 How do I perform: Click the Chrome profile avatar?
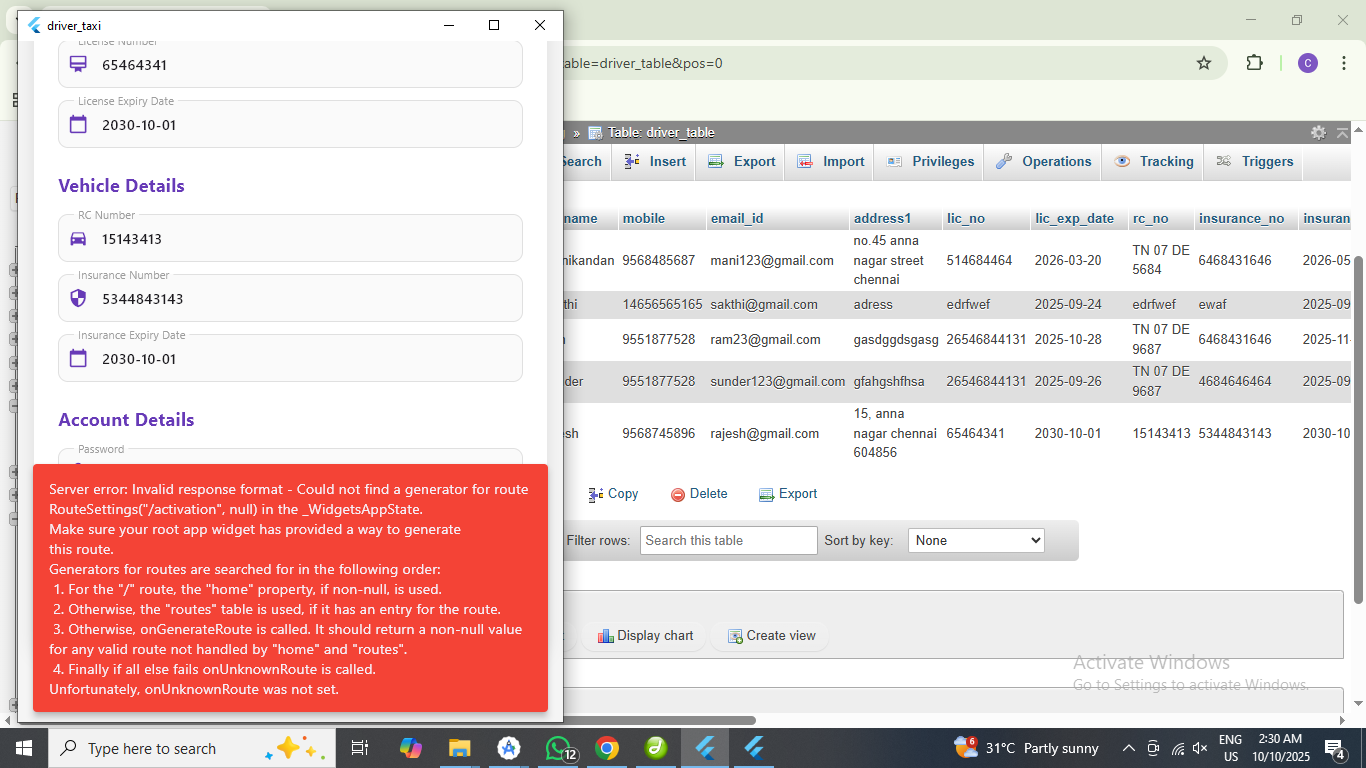click(1307, 63)
